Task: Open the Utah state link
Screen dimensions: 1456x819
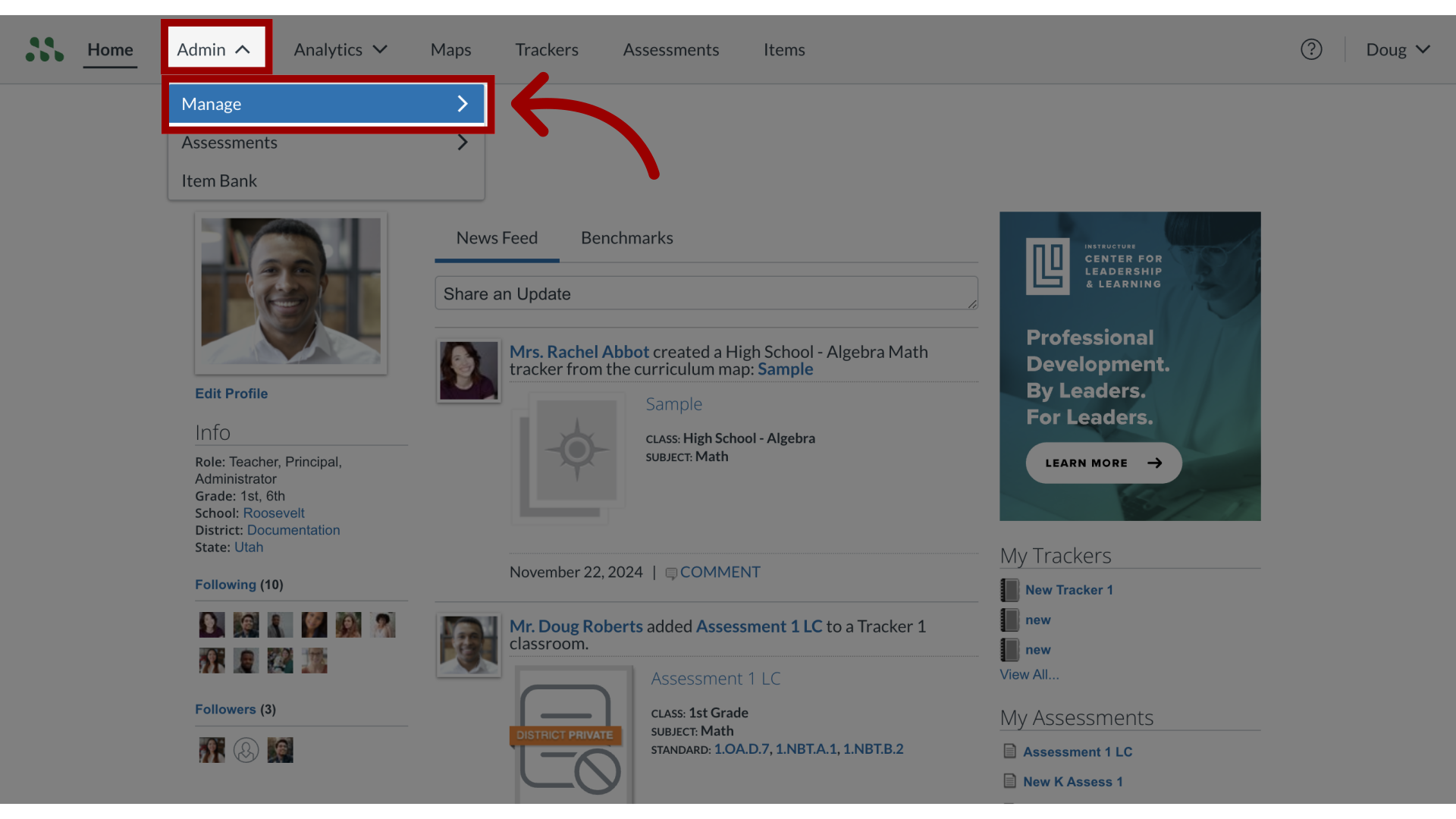Action: 249,548
